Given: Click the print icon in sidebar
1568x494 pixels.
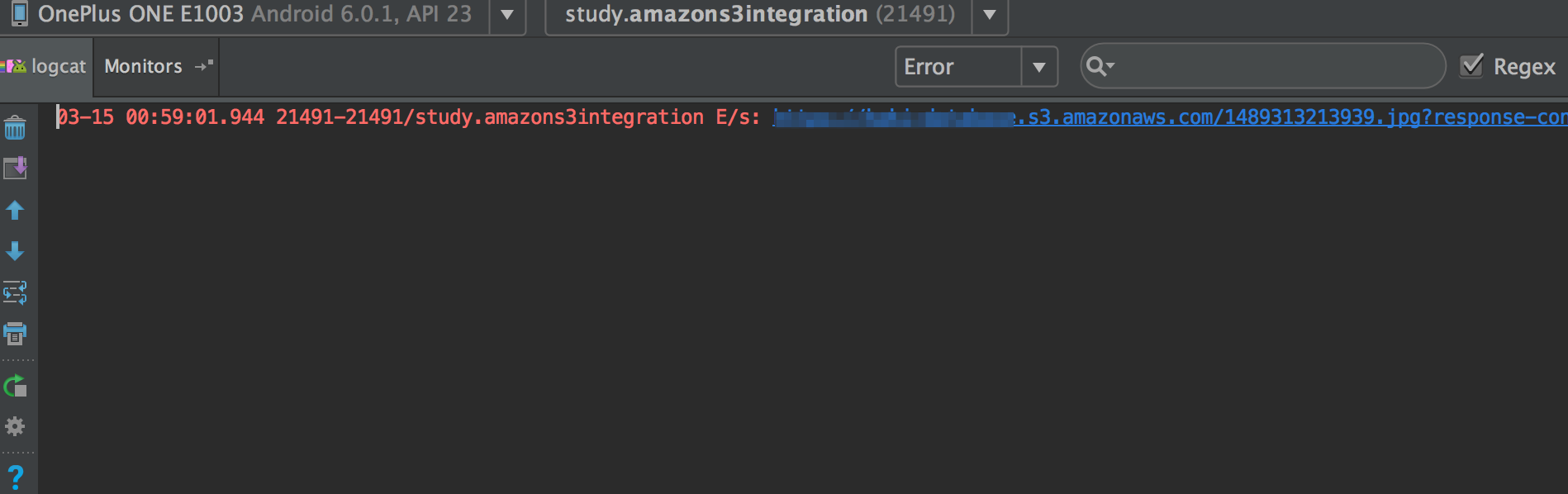Looking at the screenshot, I should tap(15, 334).
